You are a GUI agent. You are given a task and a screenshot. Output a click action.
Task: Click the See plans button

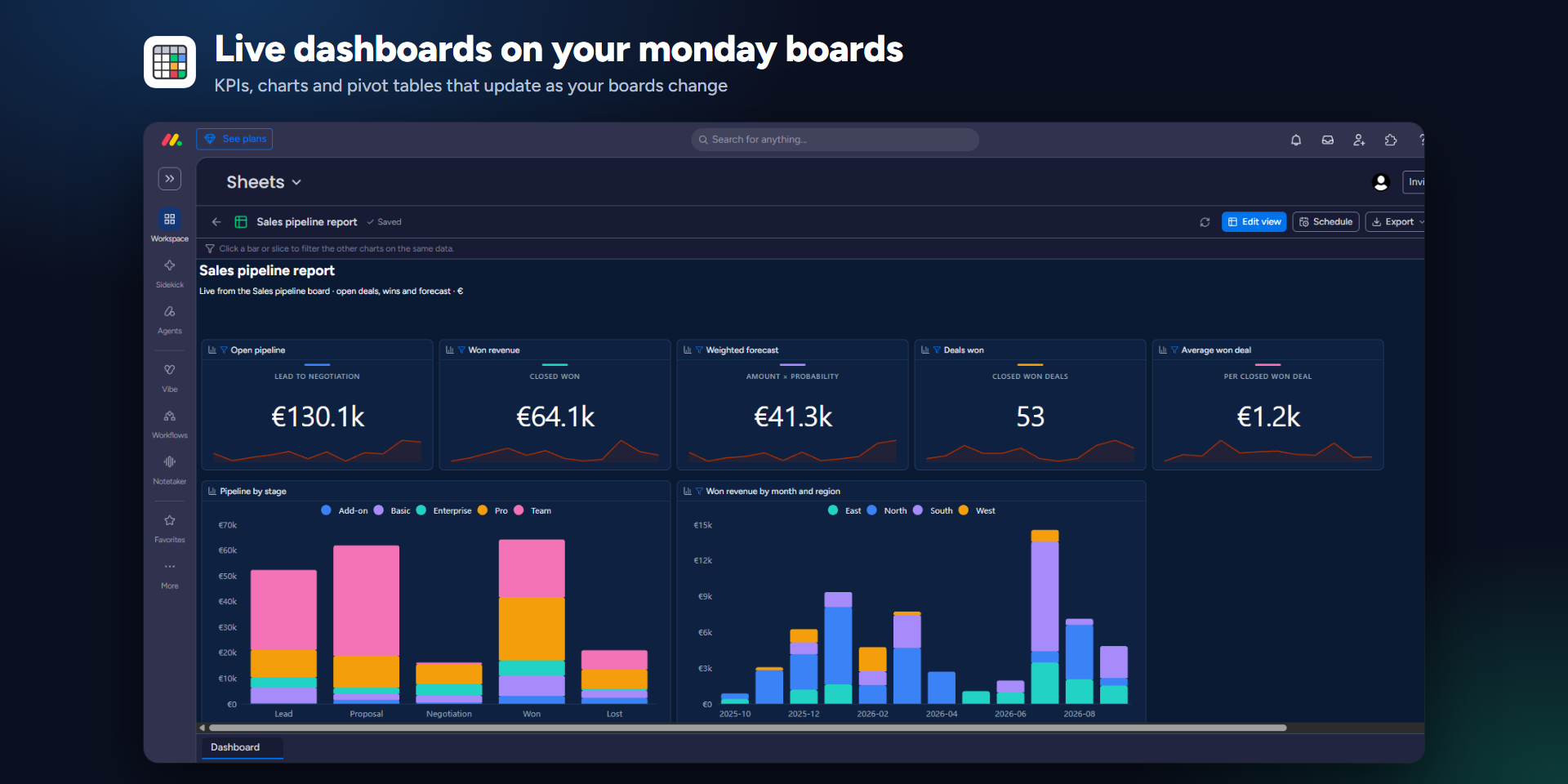point(234,139)
